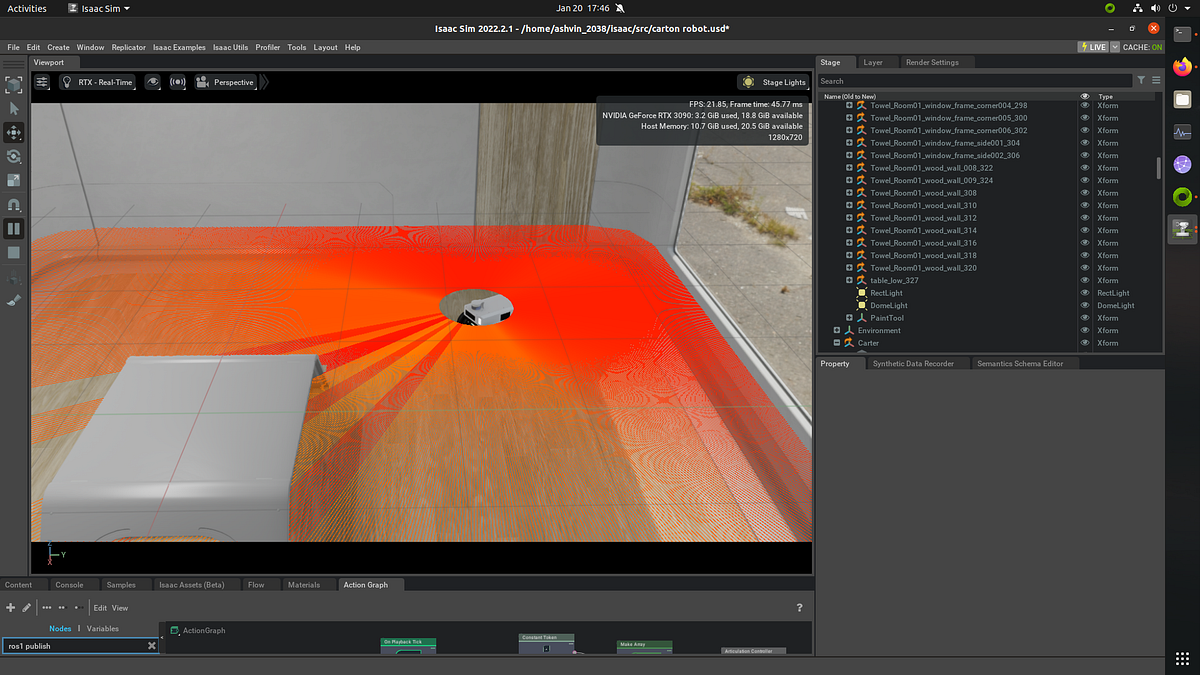
Task: Open the Isaac Sim icon in the right dock
Action: click(1183, 228)
